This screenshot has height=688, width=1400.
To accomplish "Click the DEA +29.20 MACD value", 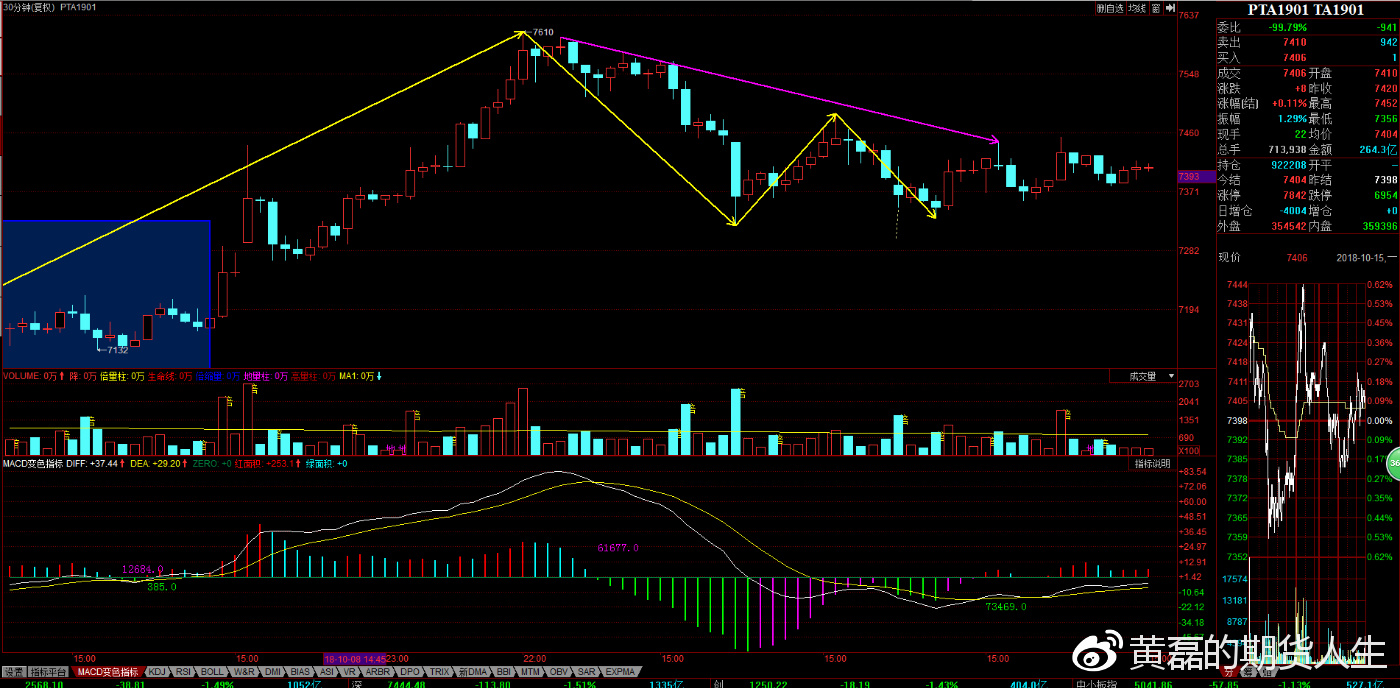I will (155, 464).
